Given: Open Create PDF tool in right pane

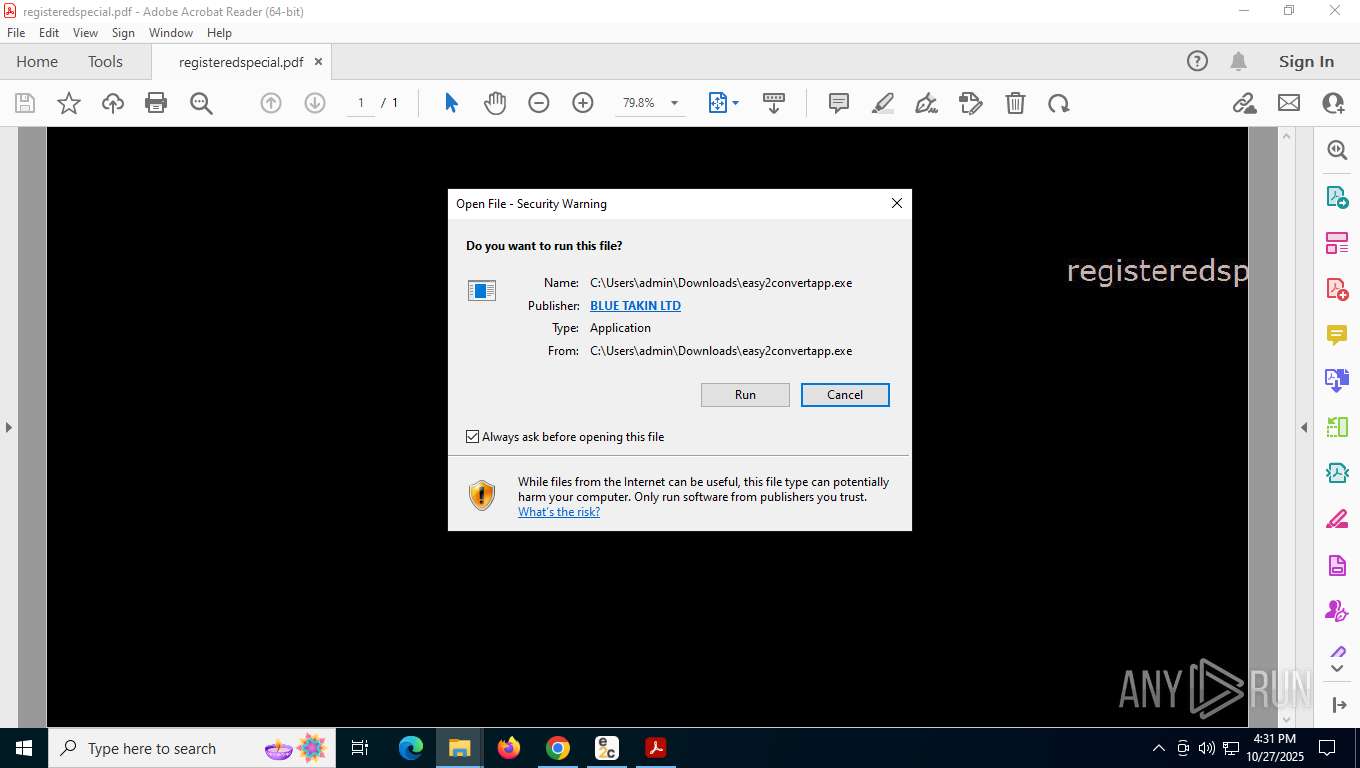Looking at the screenshot, I should pos(1337,289).
